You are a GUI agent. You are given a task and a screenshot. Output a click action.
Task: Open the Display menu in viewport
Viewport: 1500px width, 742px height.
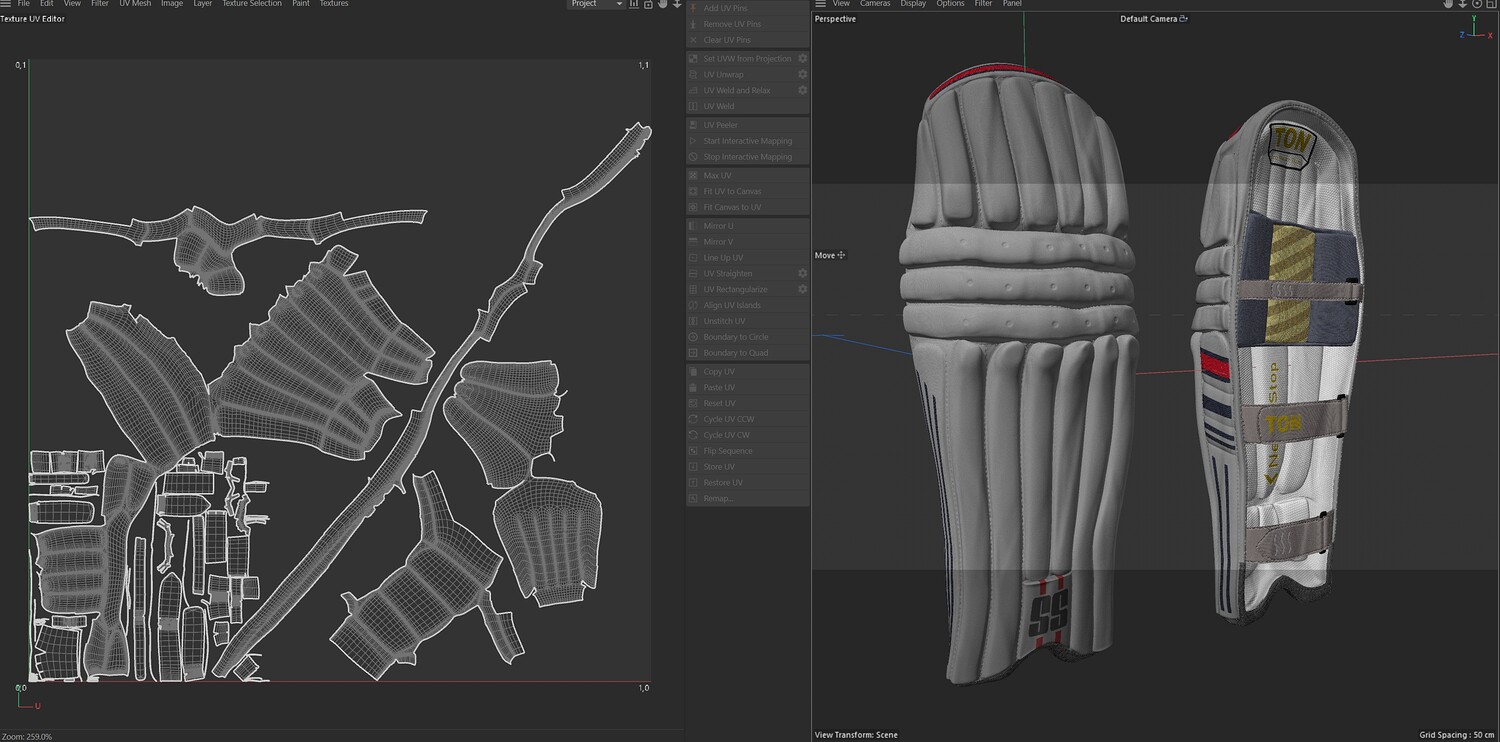click(x=913, y=4)
